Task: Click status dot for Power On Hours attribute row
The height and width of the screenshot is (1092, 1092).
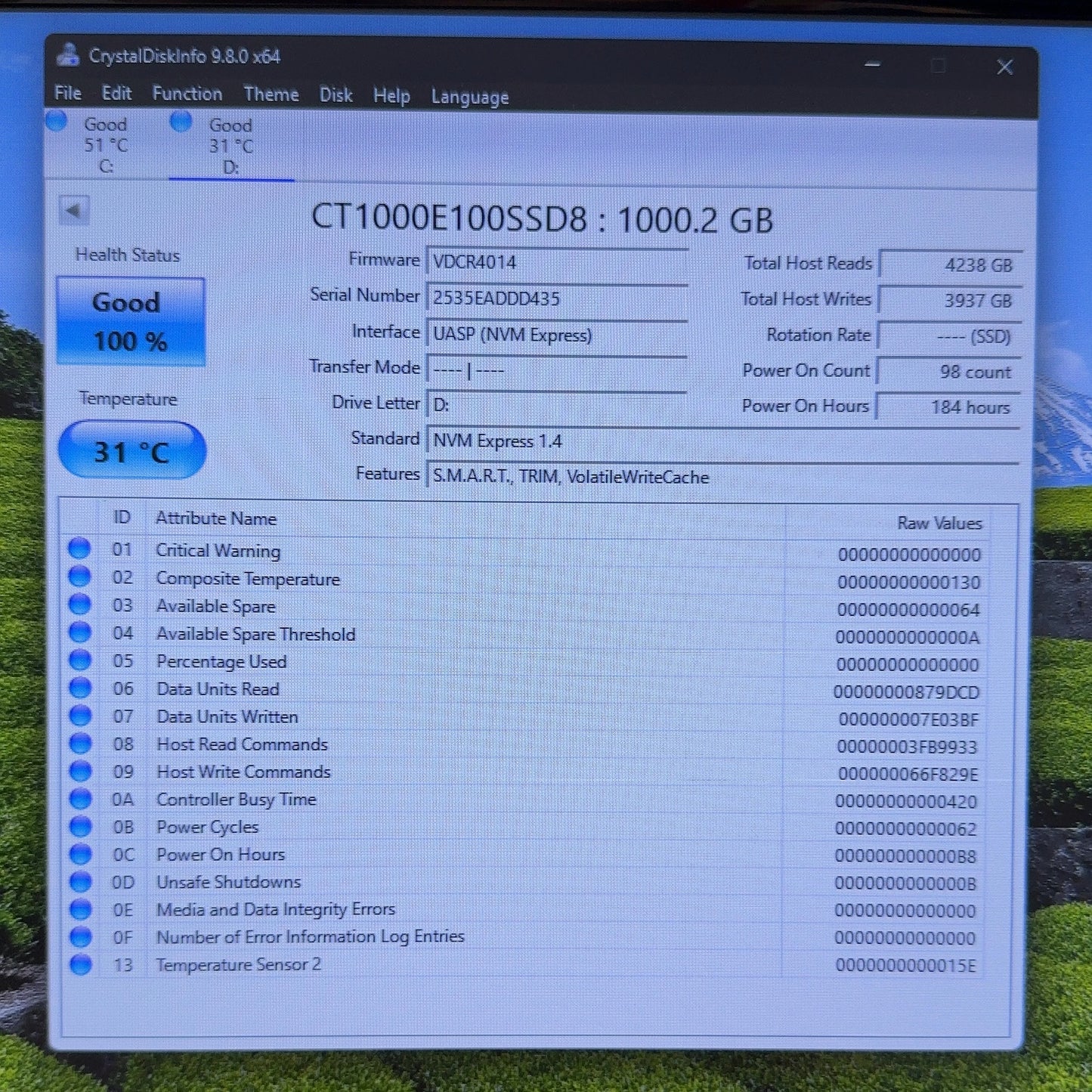Action: (80, 854)
